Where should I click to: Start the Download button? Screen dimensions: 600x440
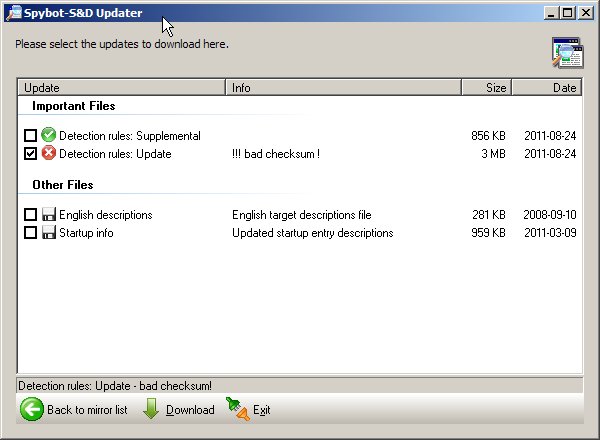[x=178, y=409]
